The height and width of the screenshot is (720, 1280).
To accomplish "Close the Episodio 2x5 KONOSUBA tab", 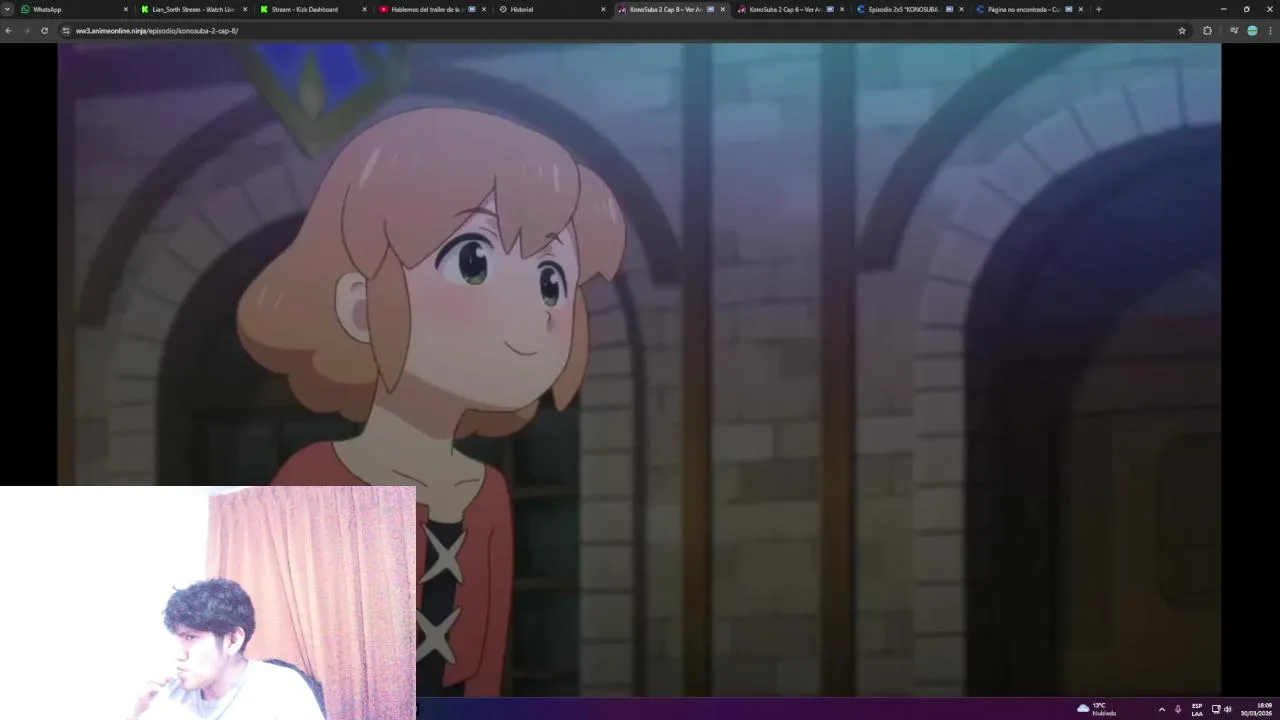I will click(961, 9).
